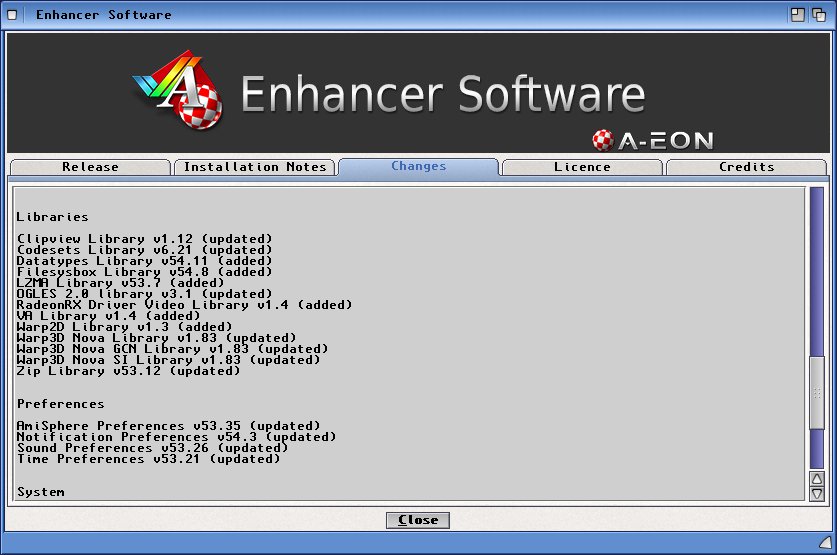Click the Libraries heading
Viewport: 837px width, 555px height.
point(52,217)
